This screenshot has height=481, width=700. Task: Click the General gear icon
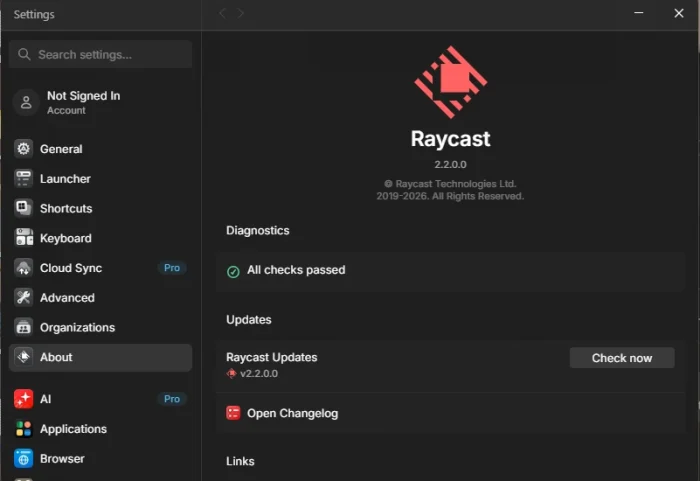(23, 149)
